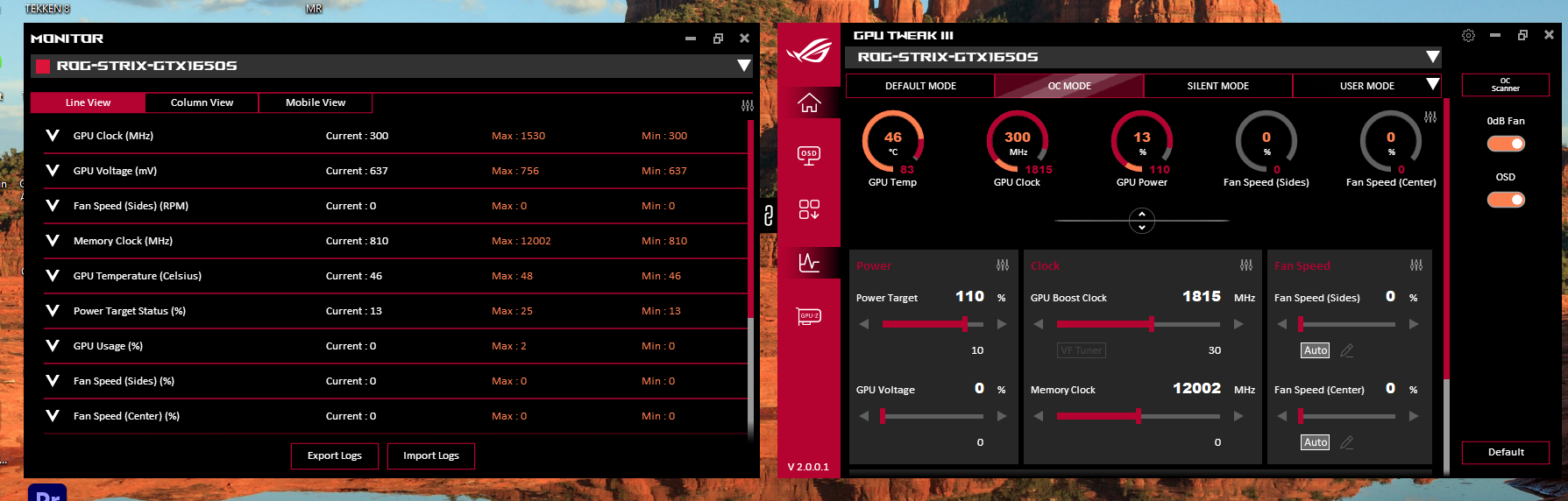Collapse gauges with up-down chevron
Viewport: 1568px width, 501px height.
(1141, 221)
